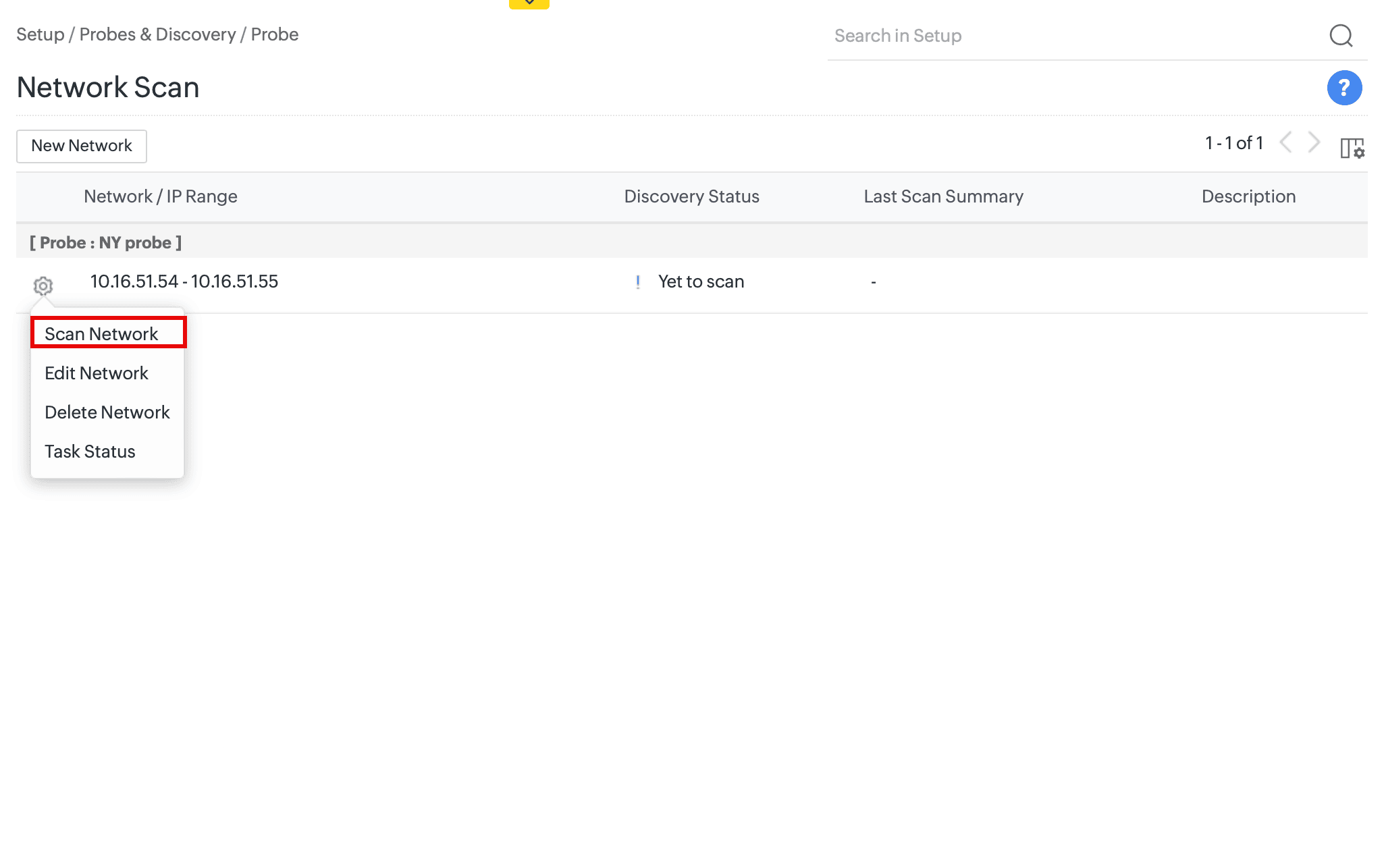Click the Probe : NY probe group row
Viewport: 1384px width, 868px height.
105,242
